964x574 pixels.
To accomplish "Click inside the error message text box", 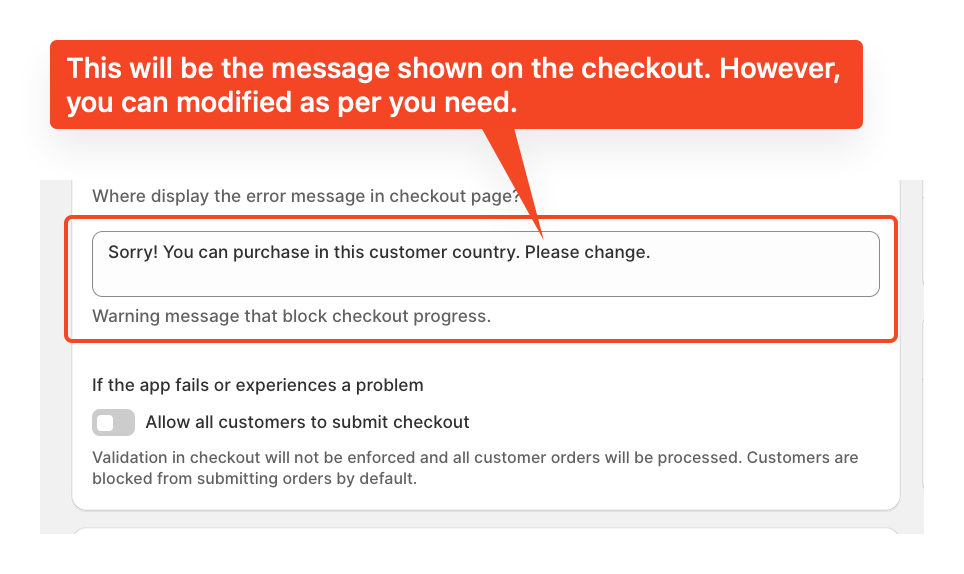I will tap(486, 264).
